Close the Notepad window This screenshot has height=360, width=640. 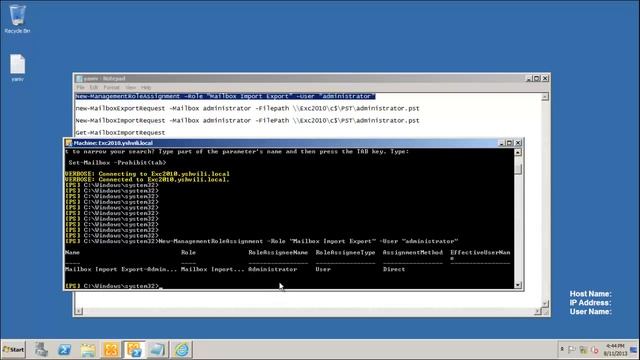(545, 78)
